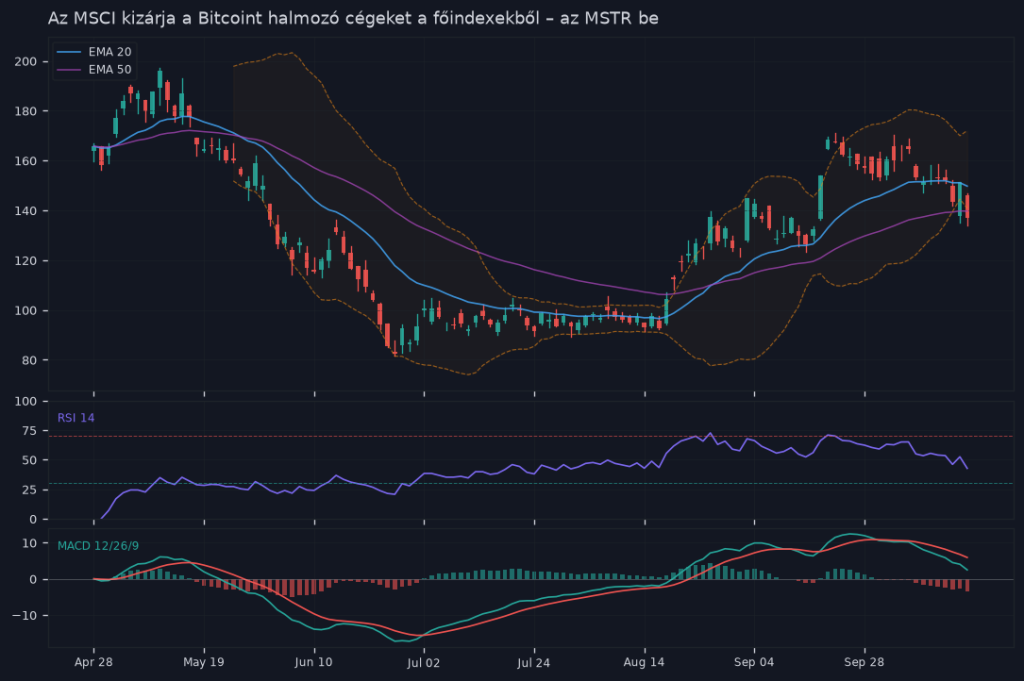
Task: Click the 160 price axis label
Action: pos(26,161)
